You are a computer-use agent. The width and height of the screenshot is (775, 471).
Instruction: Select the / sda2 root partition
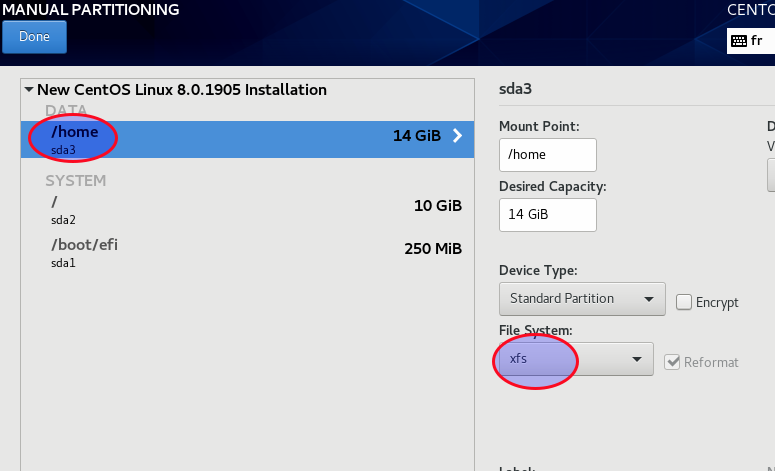pyautogui.click(x=247, y=210)
